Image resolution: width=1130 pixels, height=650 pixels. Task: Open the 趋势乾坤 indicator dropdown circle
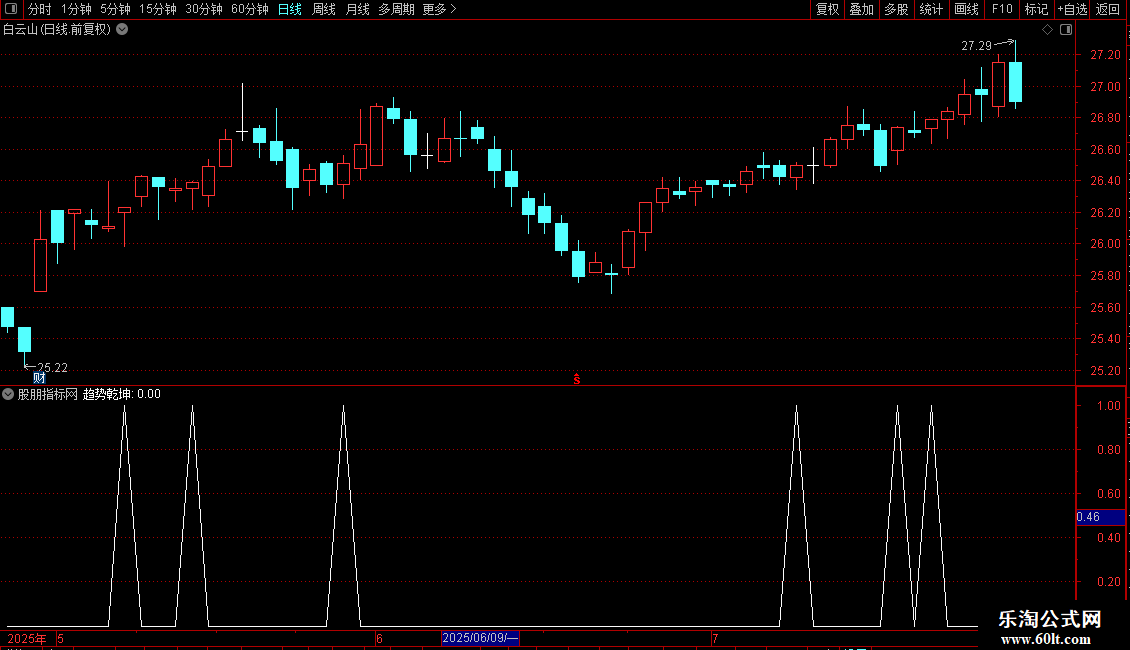click(x=8, y=394)
